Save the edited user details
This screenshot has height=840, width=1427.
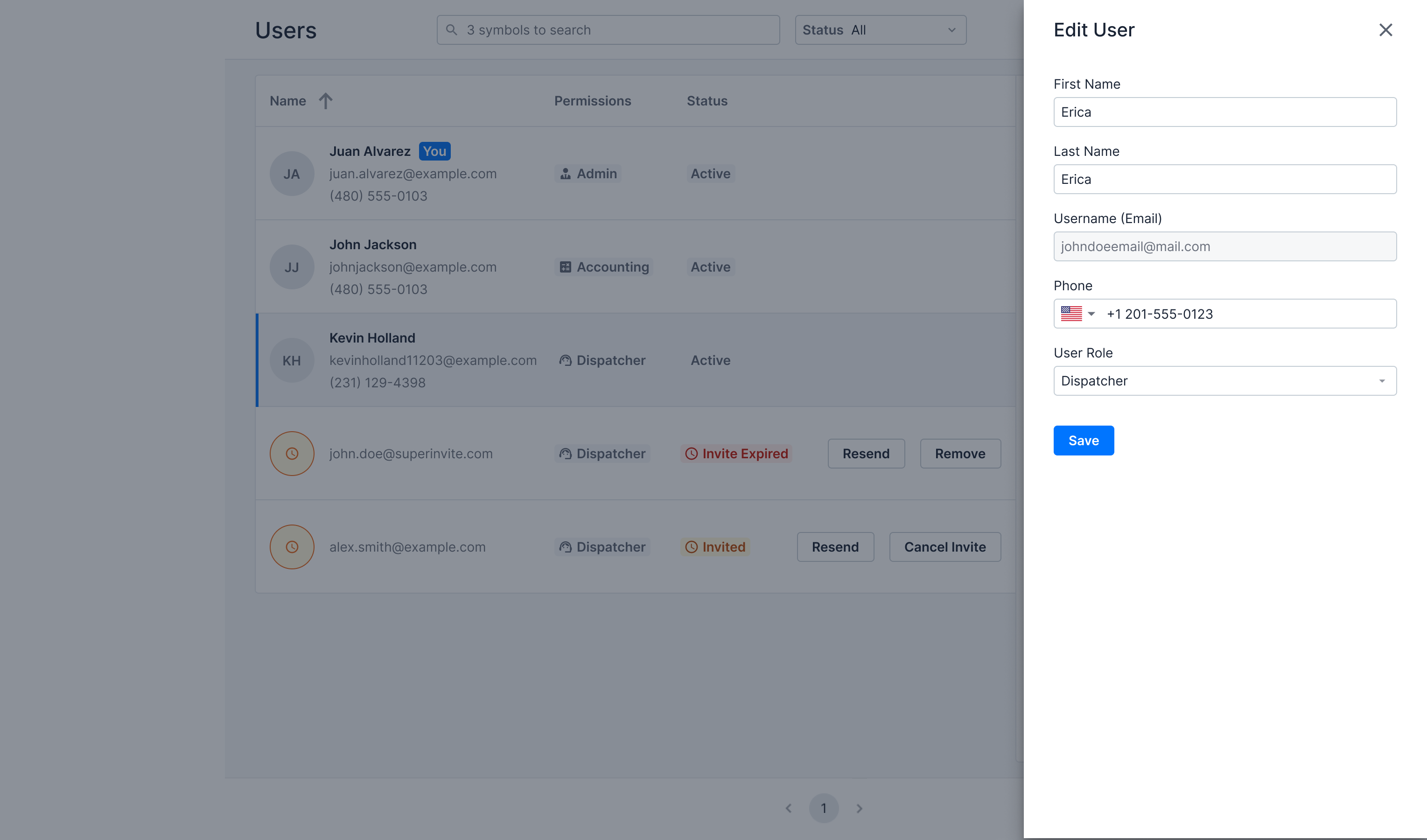(1083, 440)
